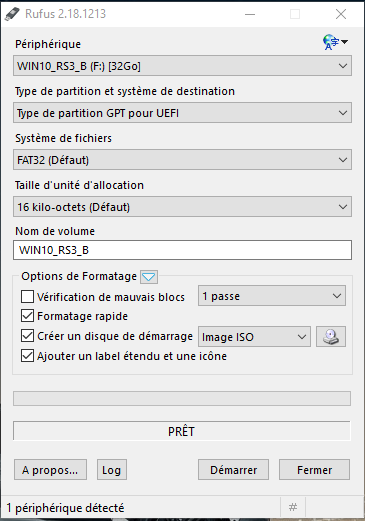Open the Type de partition dropdown
365x521 pixels.
tap(182, 113)
